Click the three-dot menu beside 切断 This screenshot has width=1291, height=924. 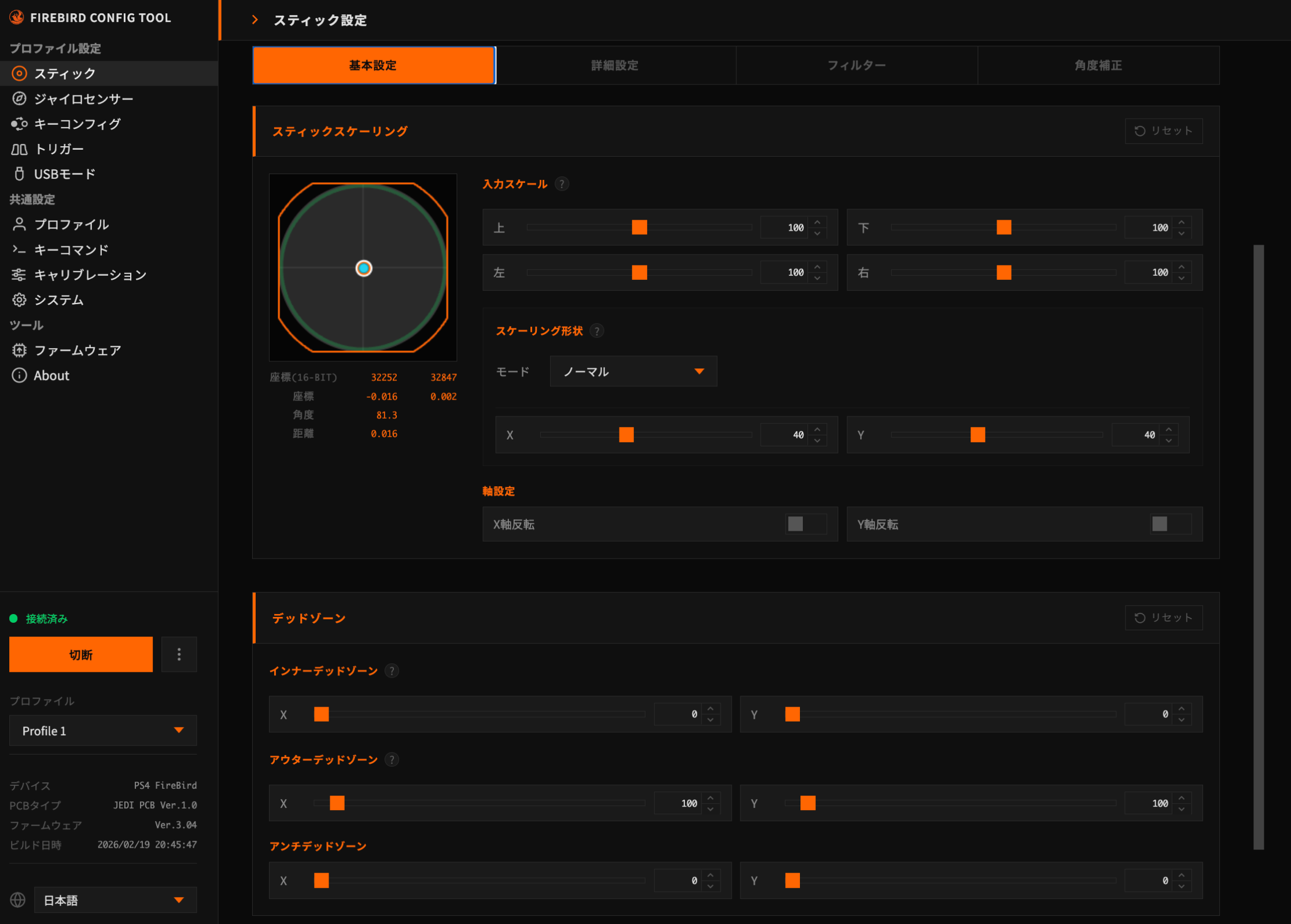click(x=179, y=655)
